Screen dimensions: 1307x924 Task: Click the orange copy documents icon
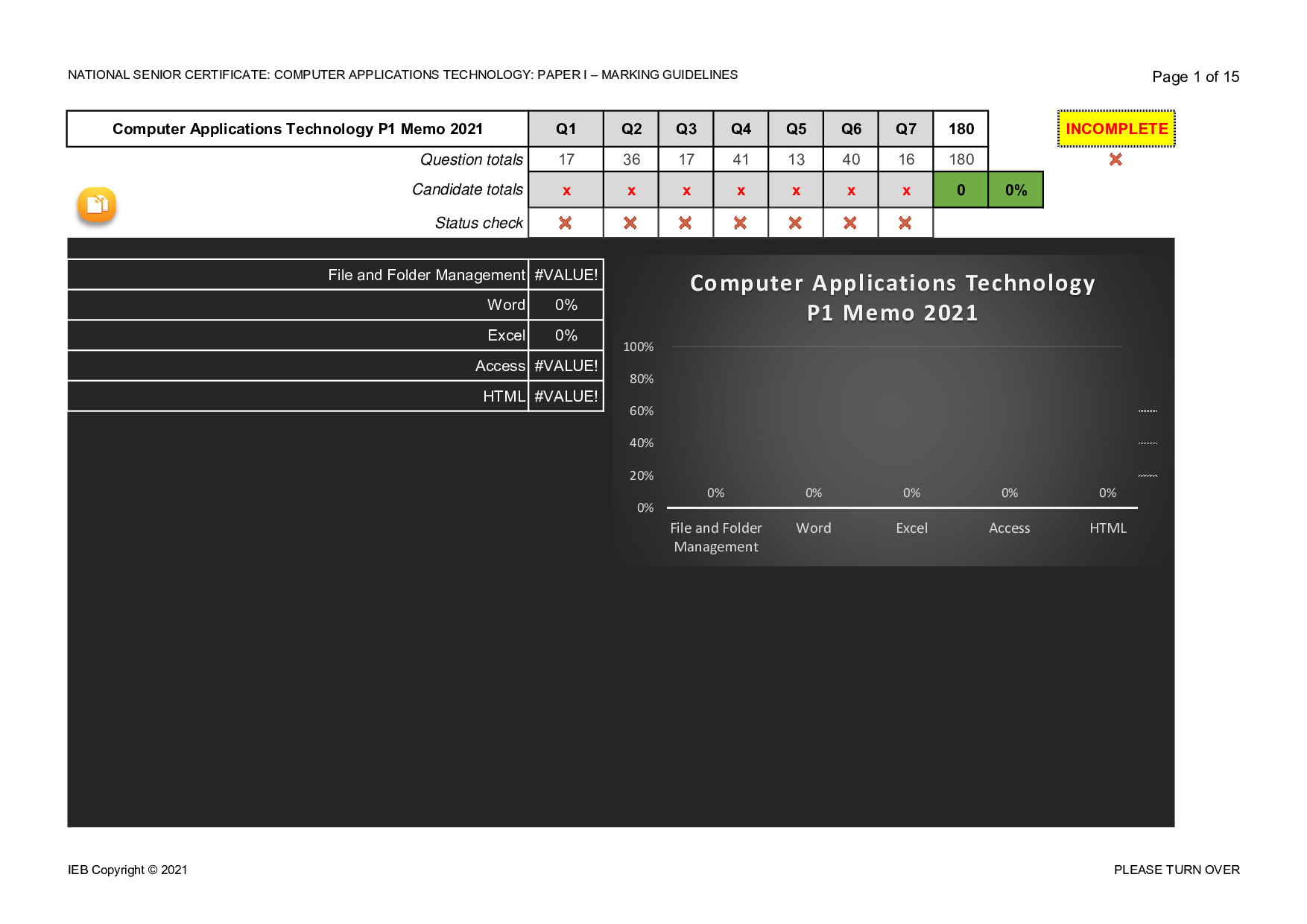[x=97, y=205]
